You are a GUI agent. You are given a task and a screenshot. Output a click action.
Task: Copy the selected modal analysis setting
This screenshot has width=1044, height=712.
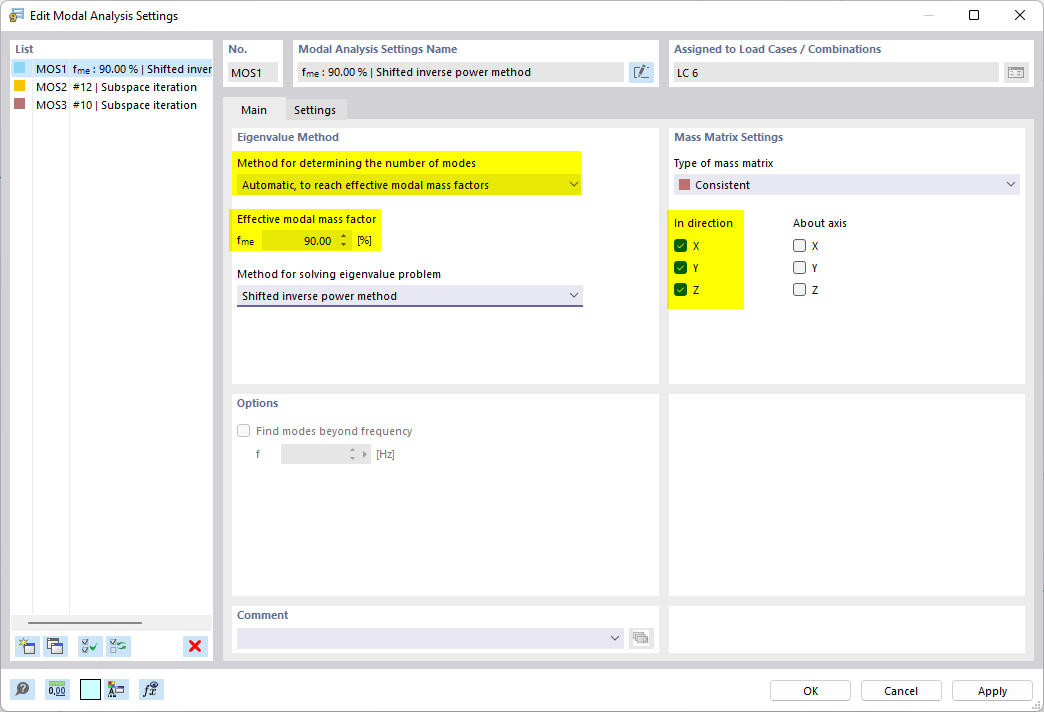(56, 646)
